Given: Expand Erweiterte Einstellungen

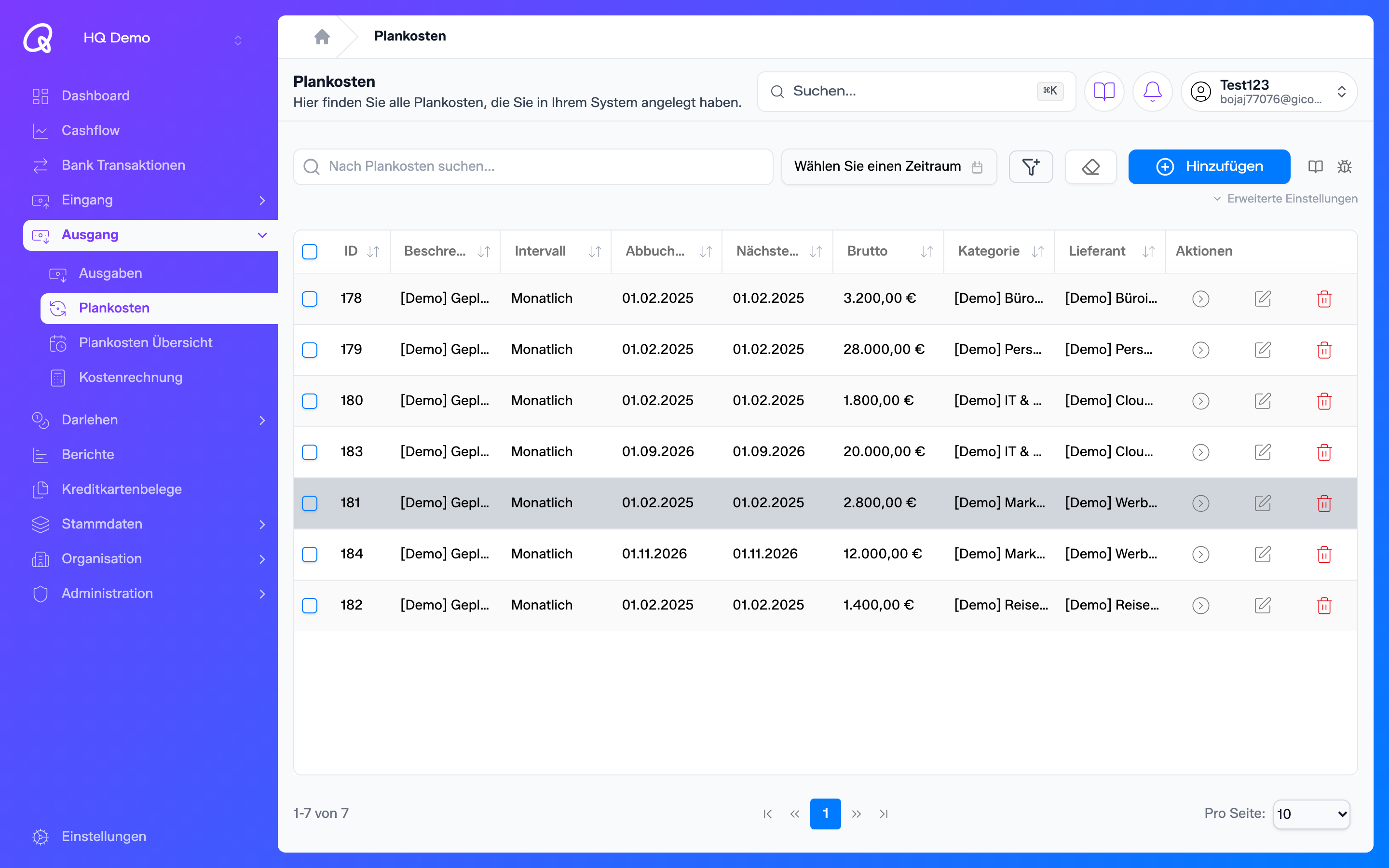Looking at the screenshot, I should [x=1285, y=199].
